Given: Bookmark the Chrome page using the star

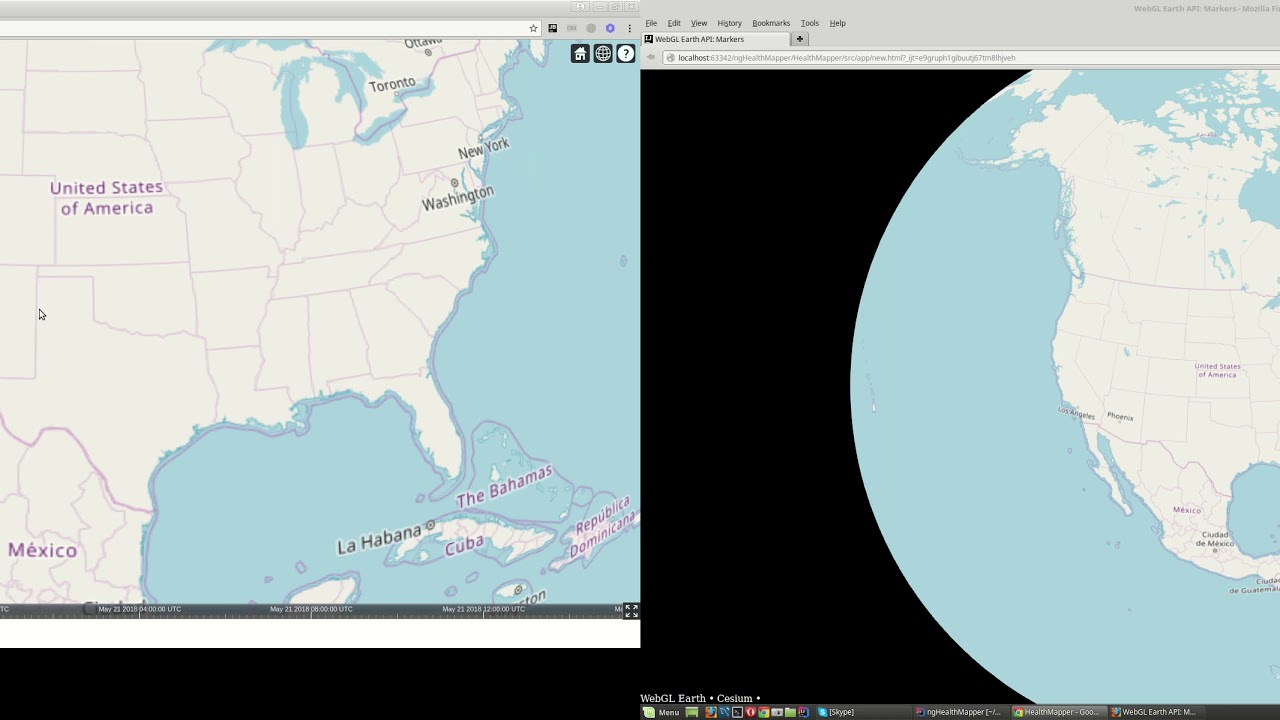Looking at the screenshot, I should [x=533, y=28].
